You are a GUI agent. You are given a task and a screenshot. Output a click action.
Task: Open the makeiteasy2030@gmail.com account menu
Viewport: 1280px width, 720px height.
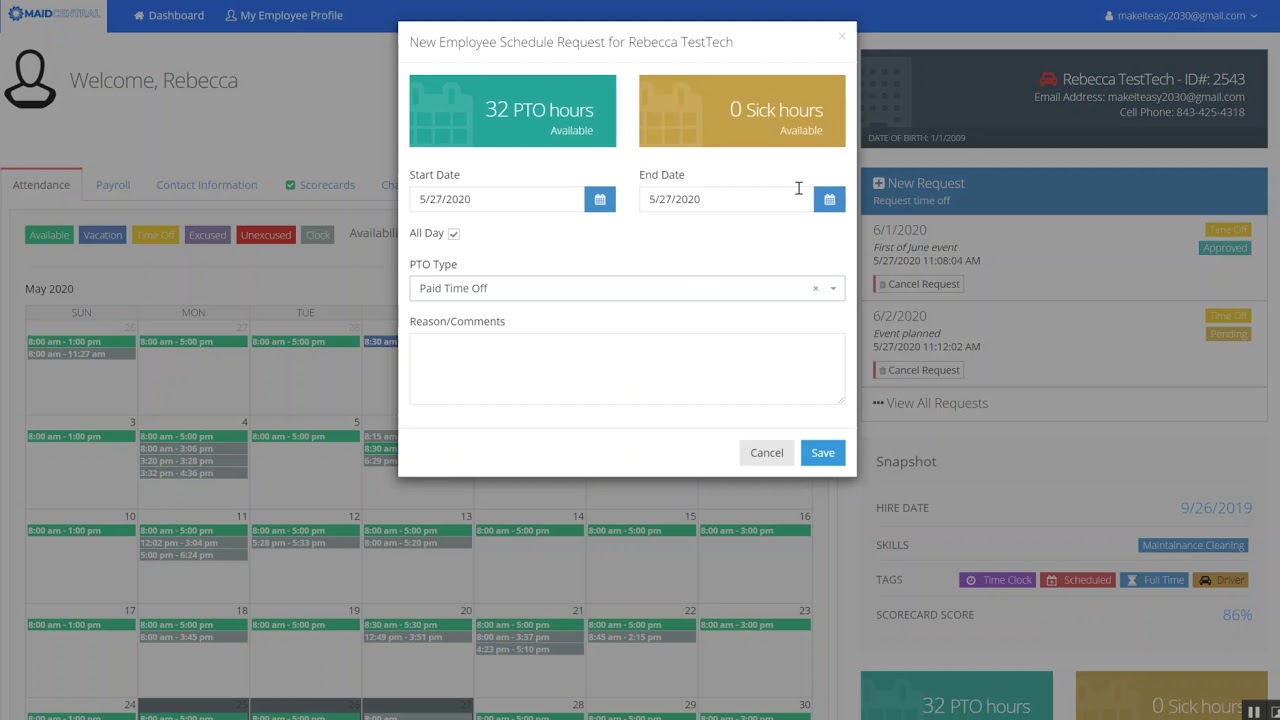(1181, 16)
